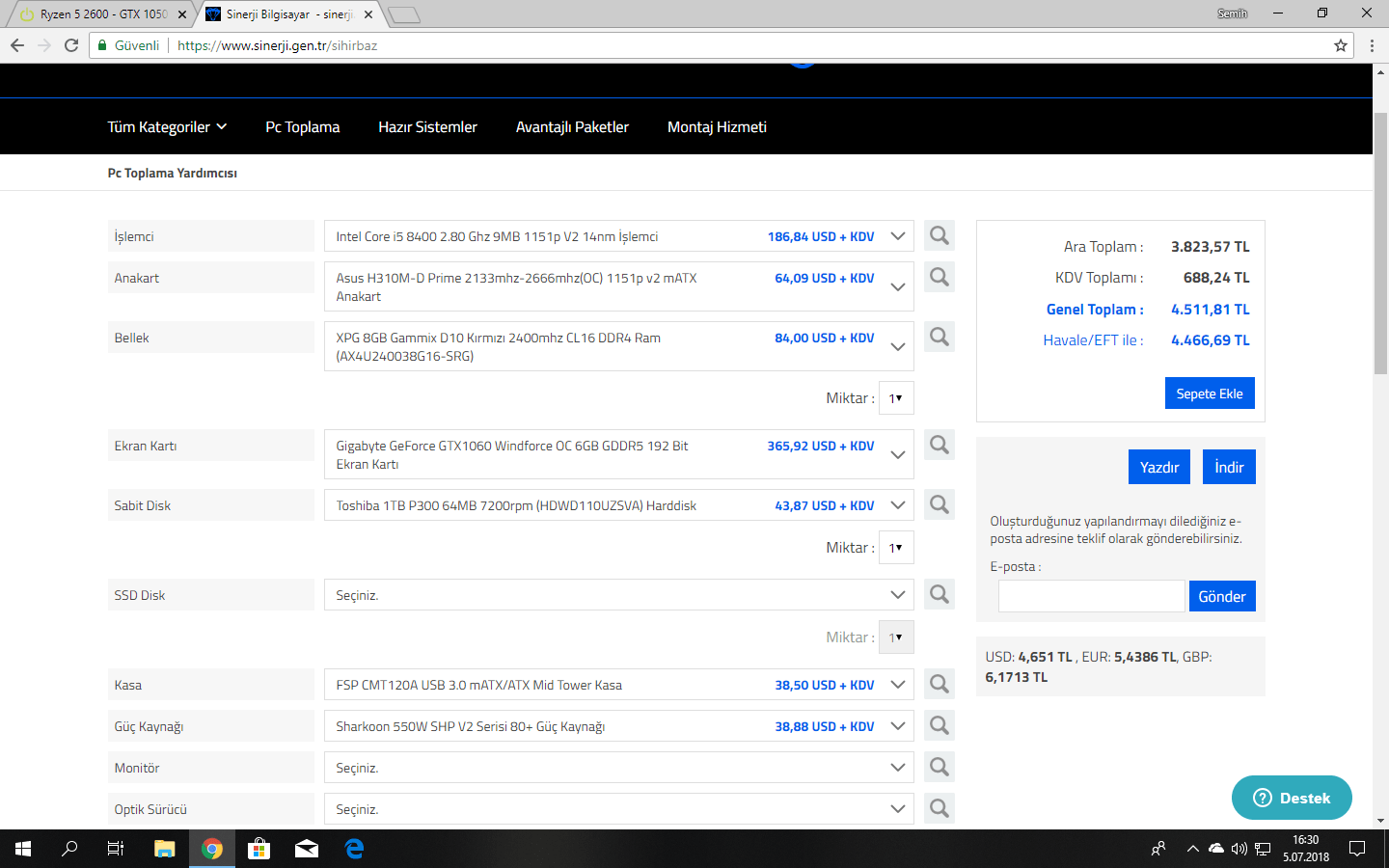
Task: Open the Güç Kaynağı product dropdown
Action: click(619, 726)
